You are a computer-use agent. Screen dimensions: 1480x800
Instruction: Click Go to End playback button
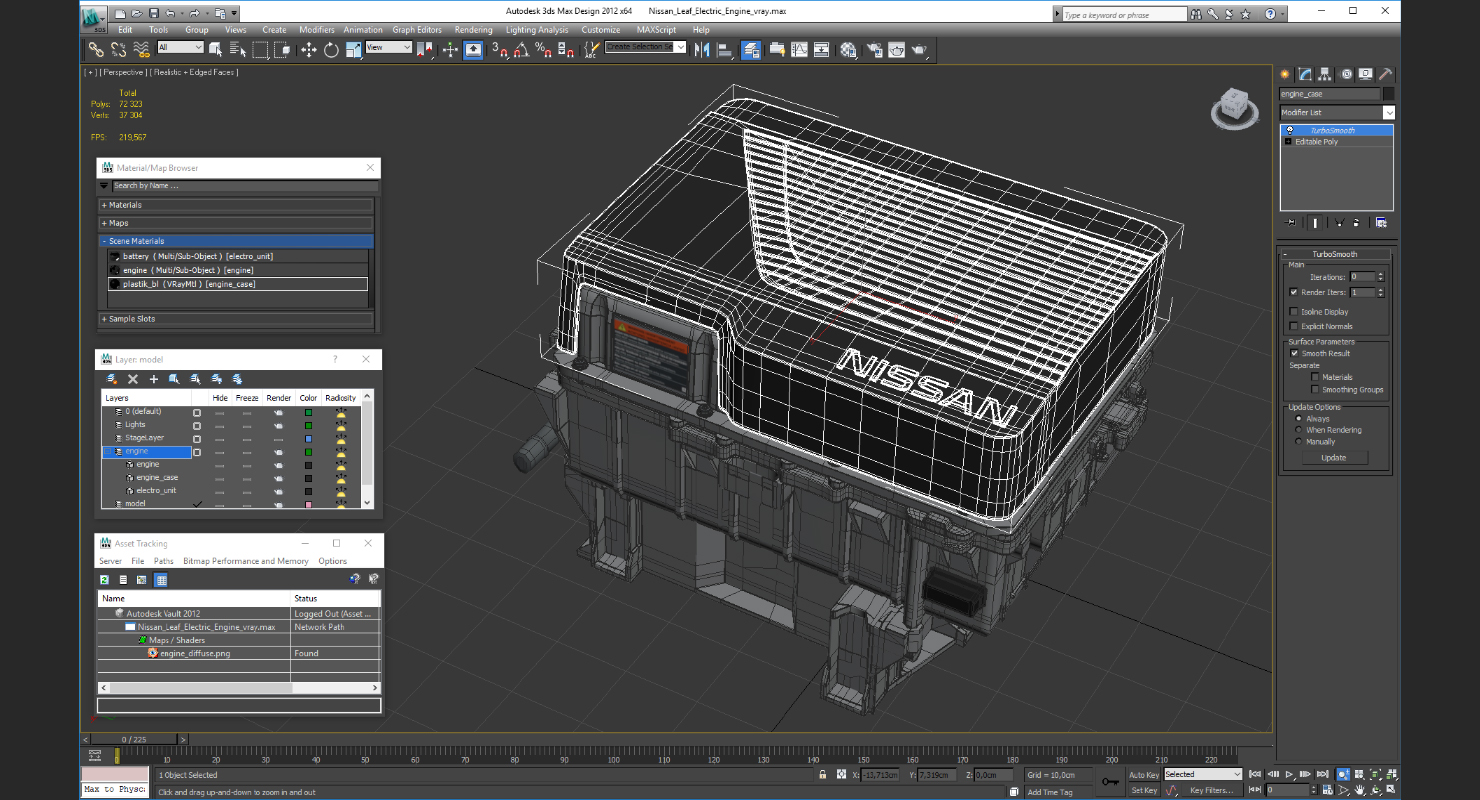1322,774
